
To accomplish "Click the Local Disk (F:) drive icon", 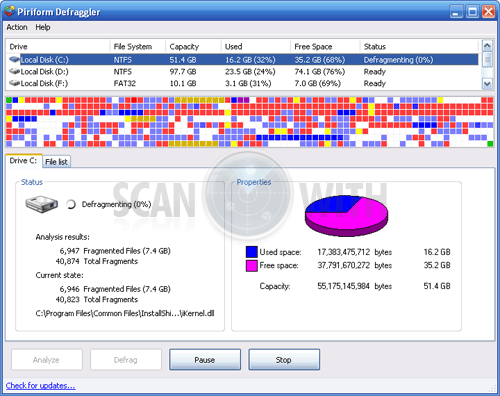I will [14, 83].
